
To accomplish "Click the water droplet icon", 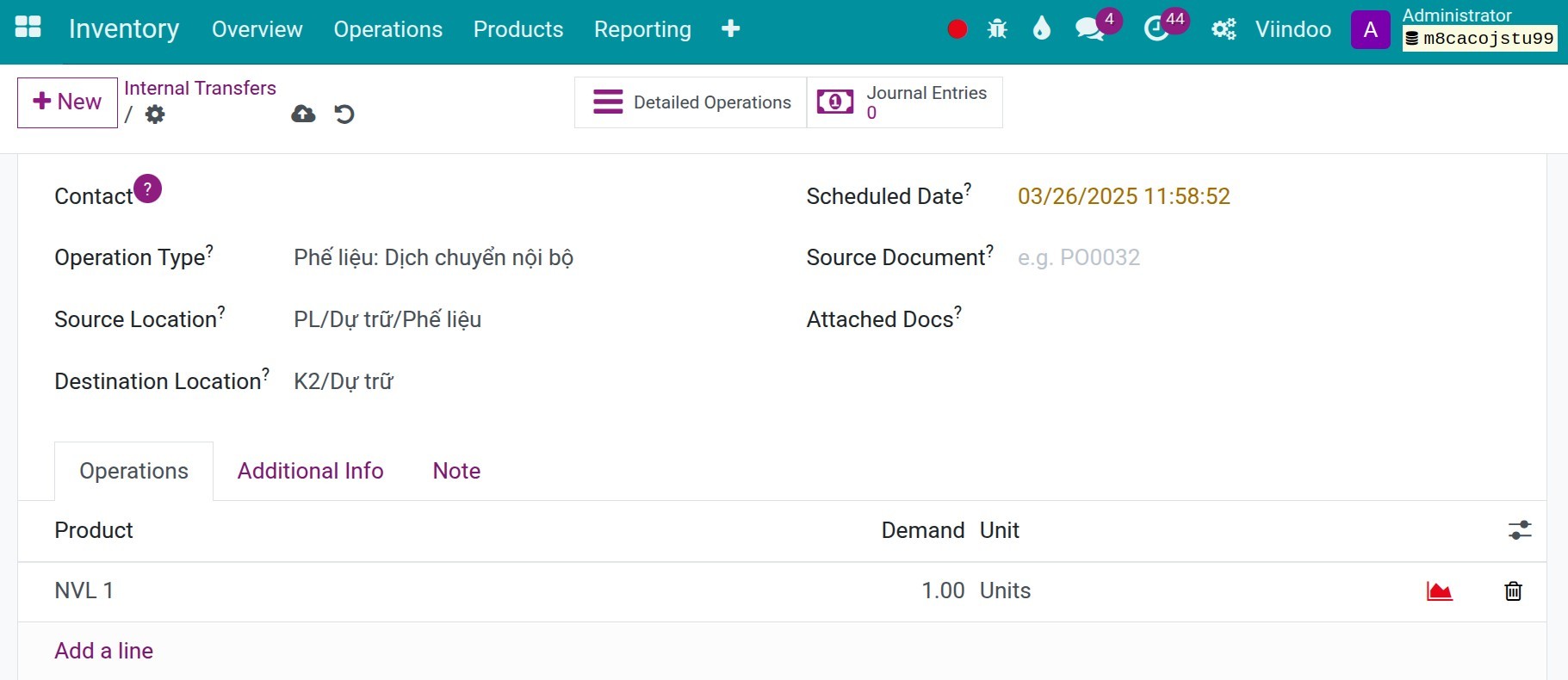I will [x=1041, y=29].
